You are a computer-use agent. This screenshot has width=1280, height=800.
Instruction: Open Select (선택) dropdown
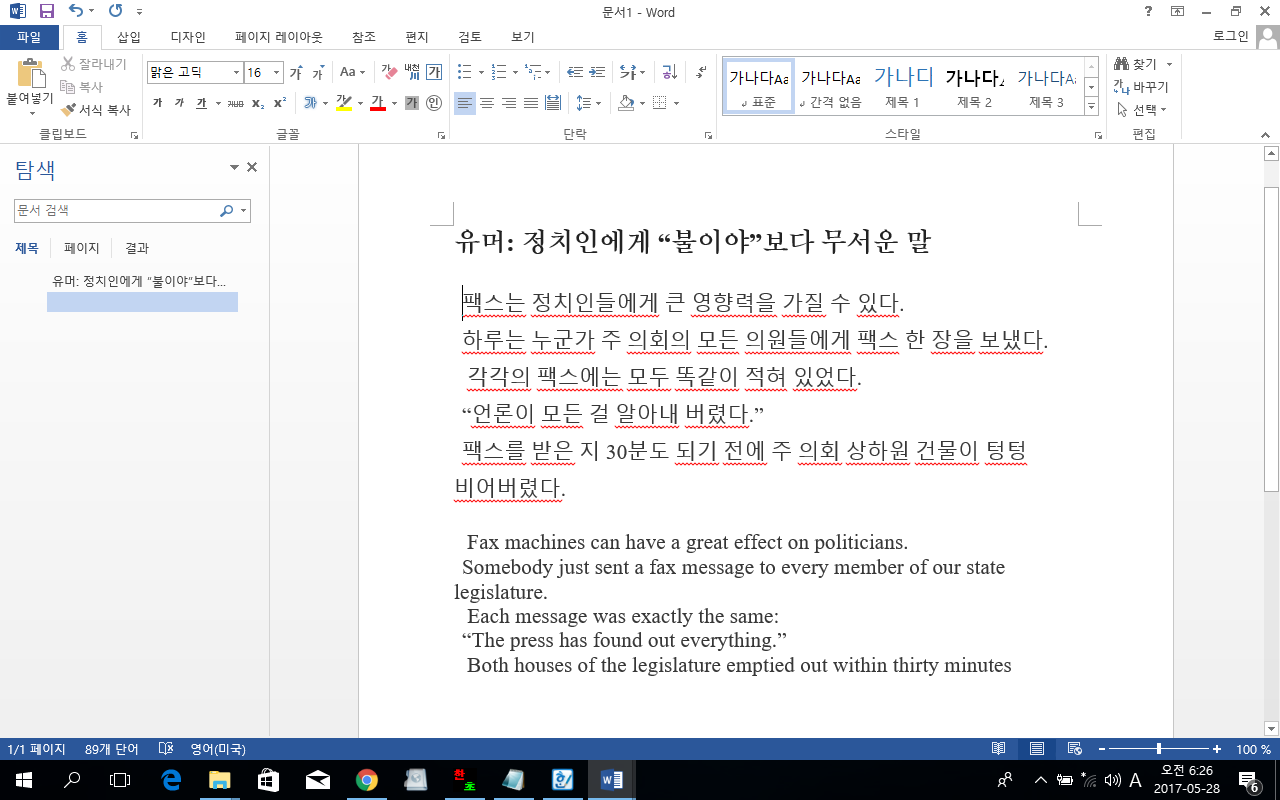coord(1142,110)
